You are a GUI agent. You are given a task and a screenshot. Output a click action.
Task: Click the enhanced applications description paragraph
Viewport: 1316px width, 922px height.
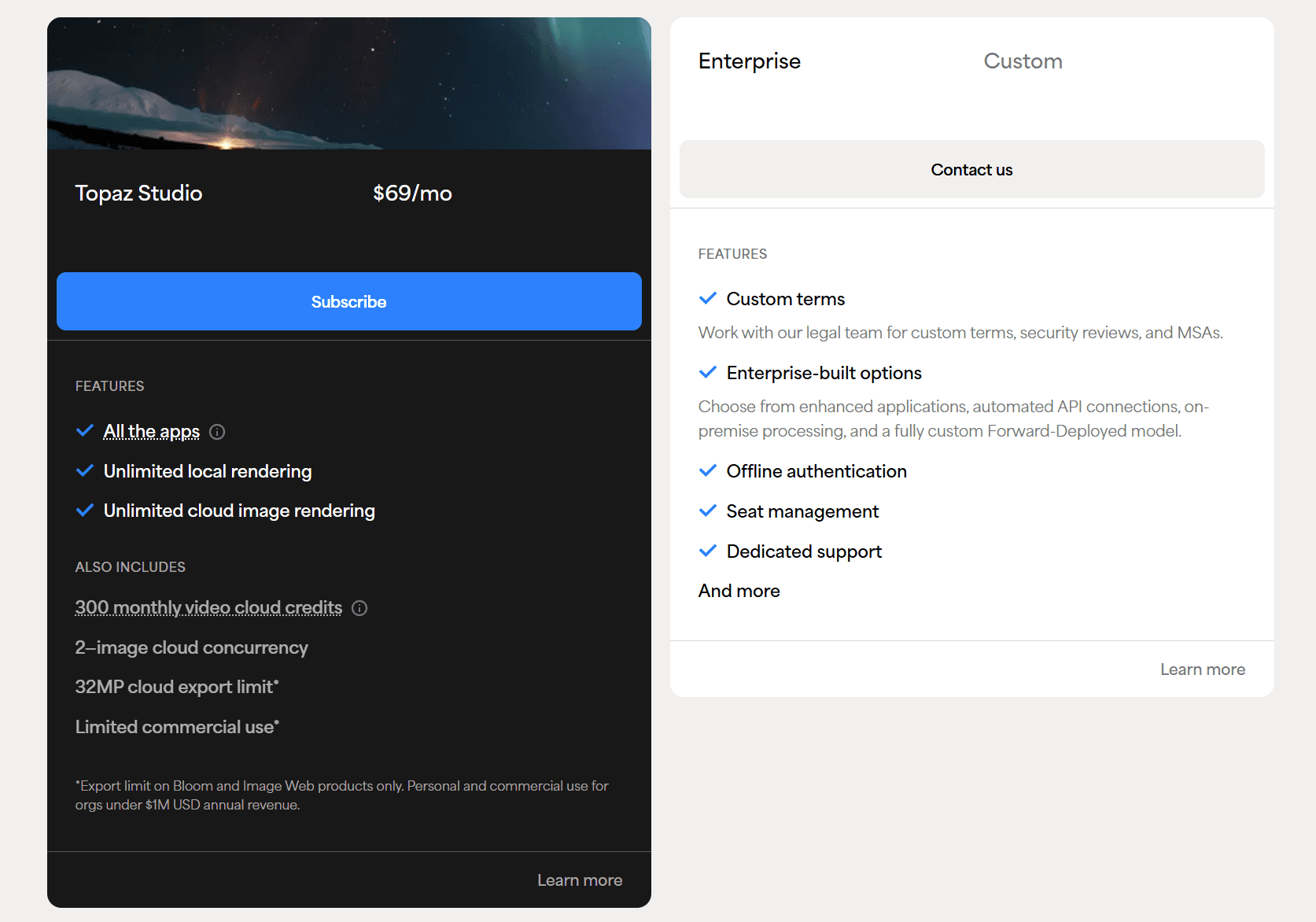click(x=953, y=419)
